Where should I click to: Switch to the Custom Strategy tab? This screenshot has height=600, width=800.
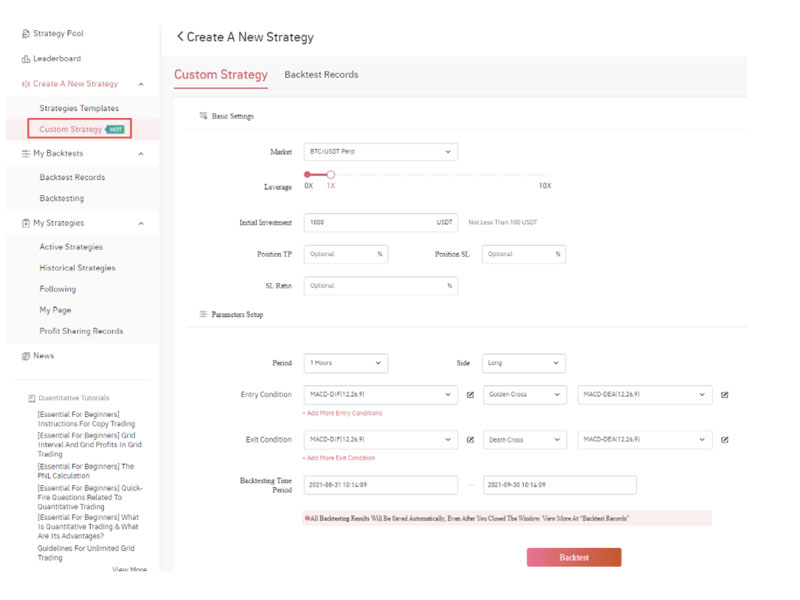tap(221, 75)
